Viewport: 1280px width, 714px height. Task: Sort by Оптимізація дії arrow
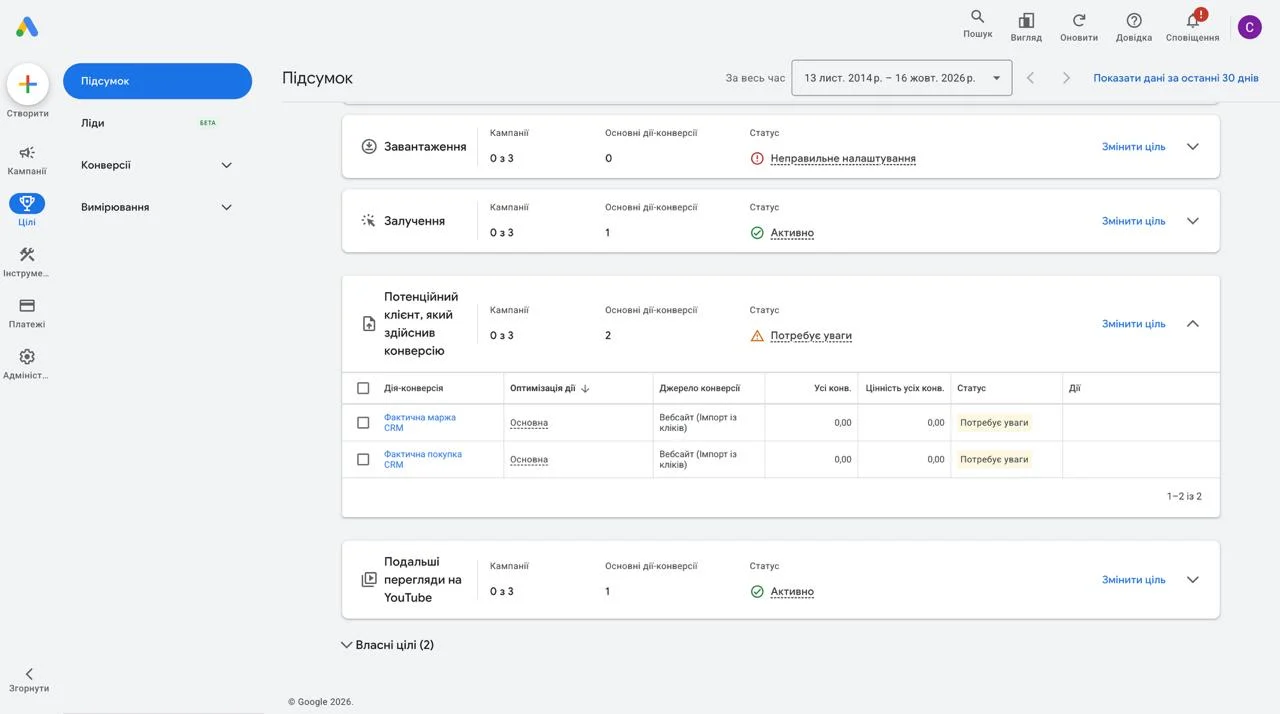(585, 388)
